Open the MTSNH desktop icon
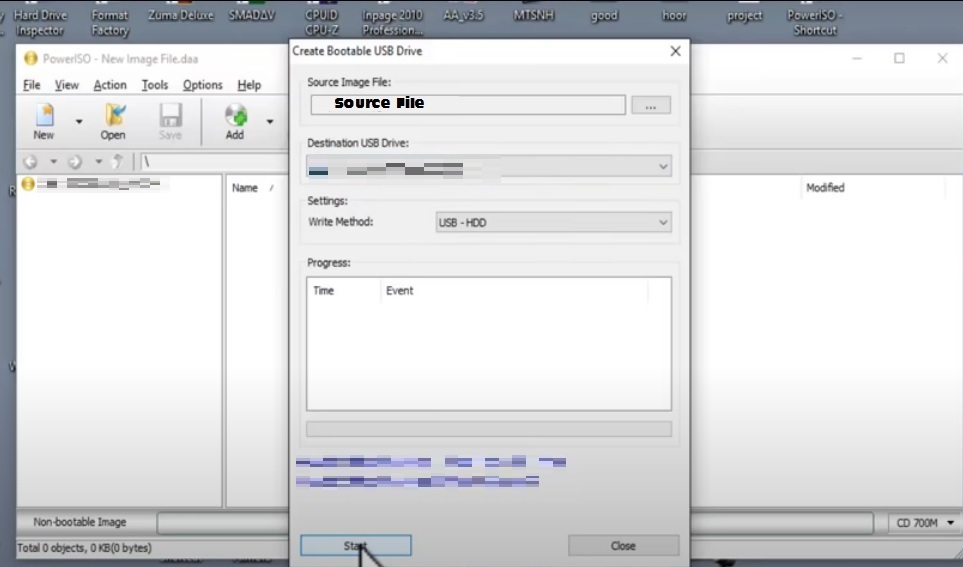Image resolution: width=963 pixels, height=567 pixels. [x=534, y=14]
